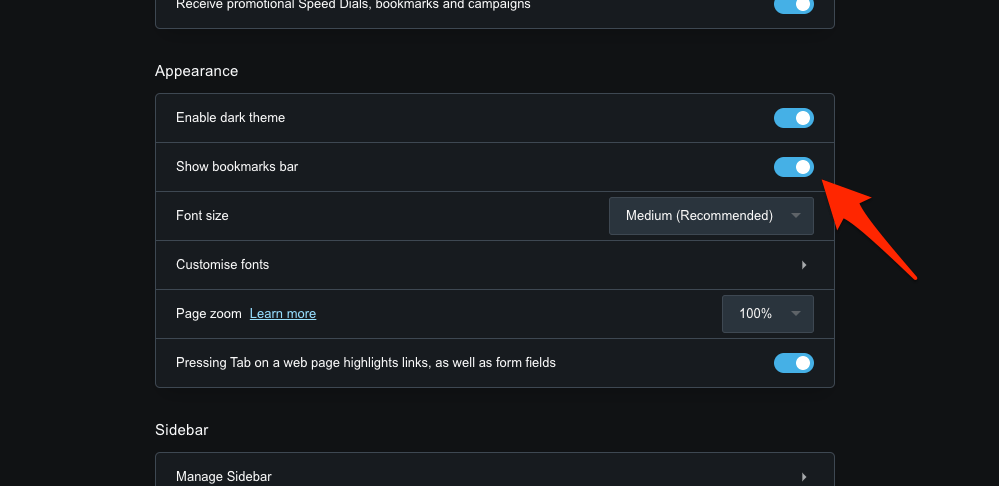Toggle Tab key link highlighting switch

click(793, 363)
